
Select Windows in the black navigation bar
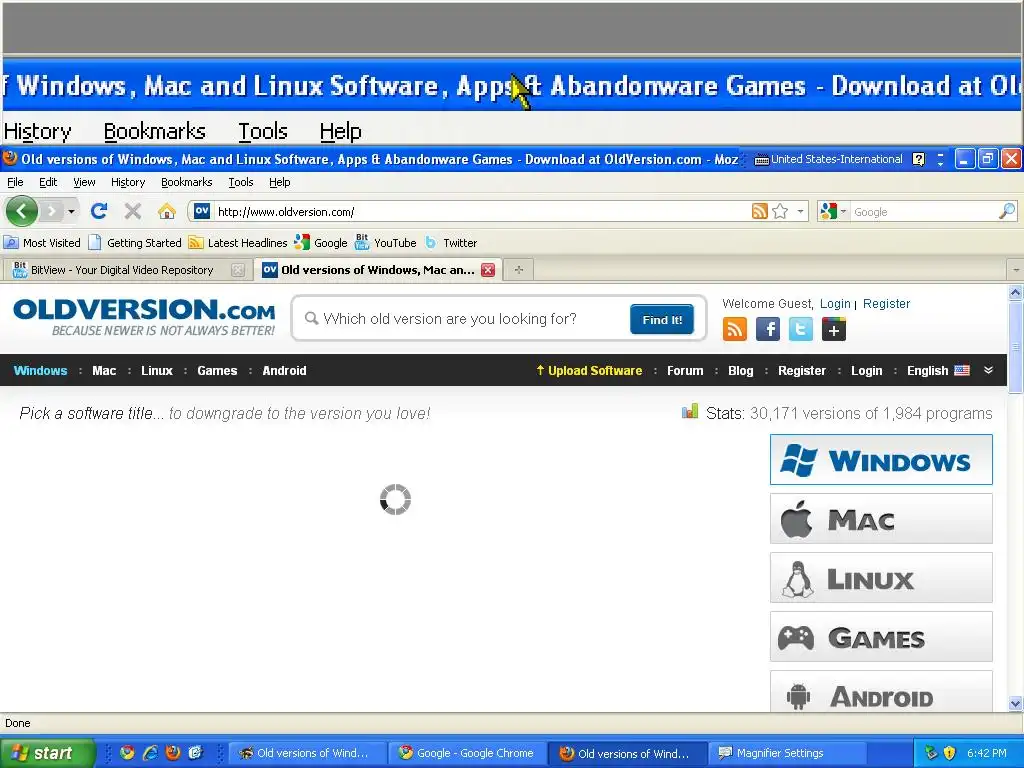[40, 370]
